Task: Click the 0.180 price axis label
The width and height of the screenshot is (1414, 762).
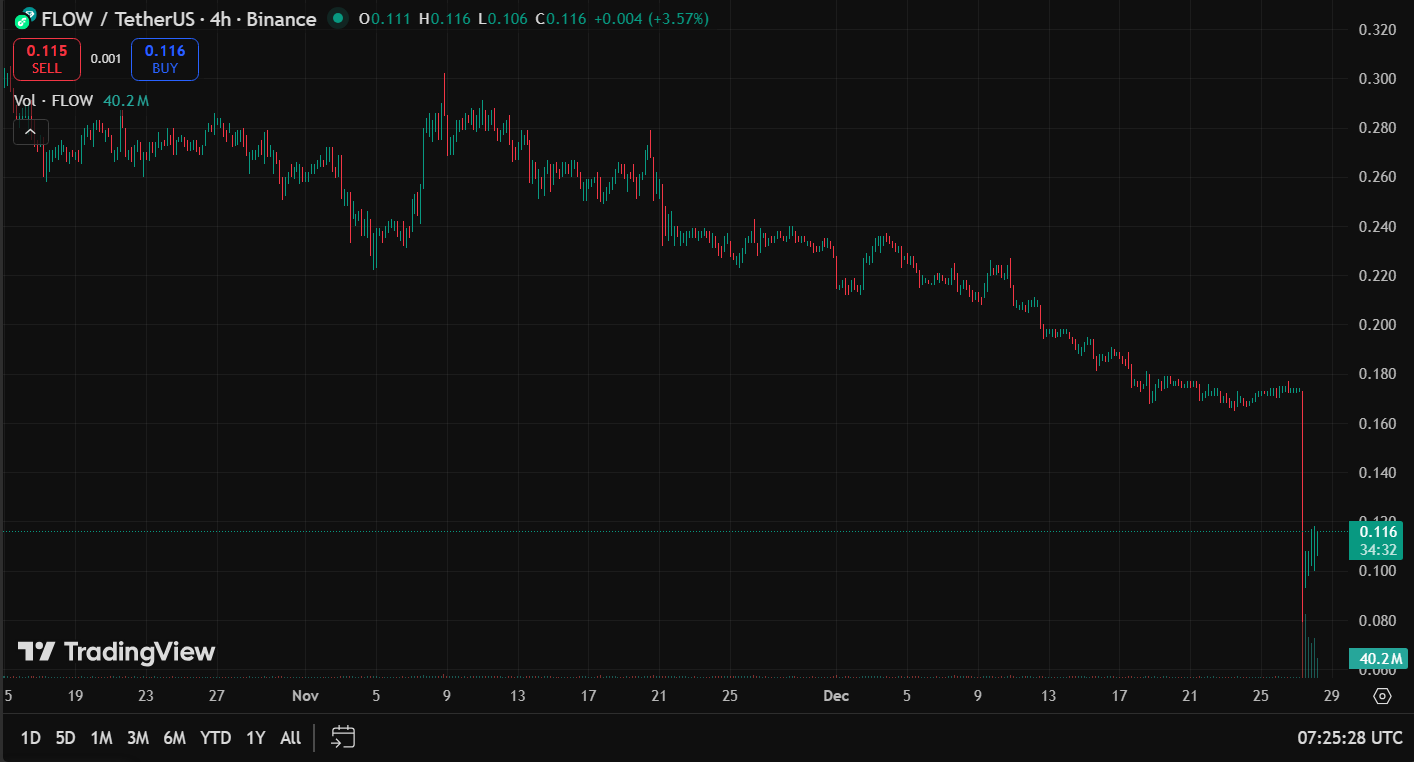Action: pos(1377,374)
